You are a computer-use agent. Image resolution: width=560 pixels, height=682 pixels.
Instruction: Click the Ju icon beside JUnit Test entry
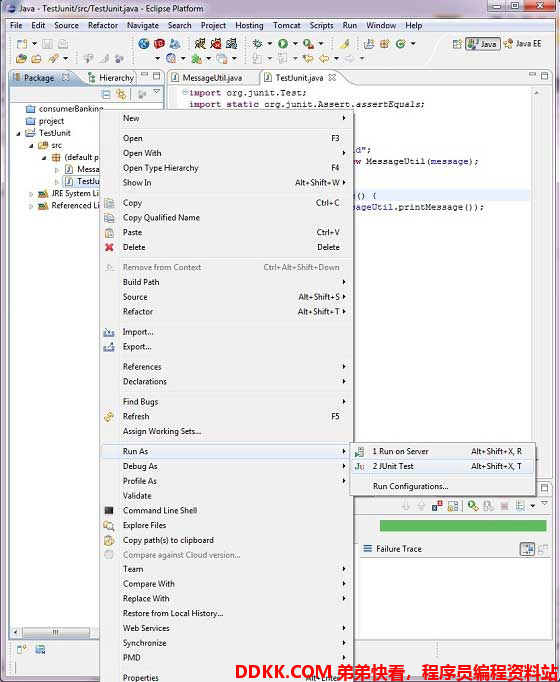360,466
